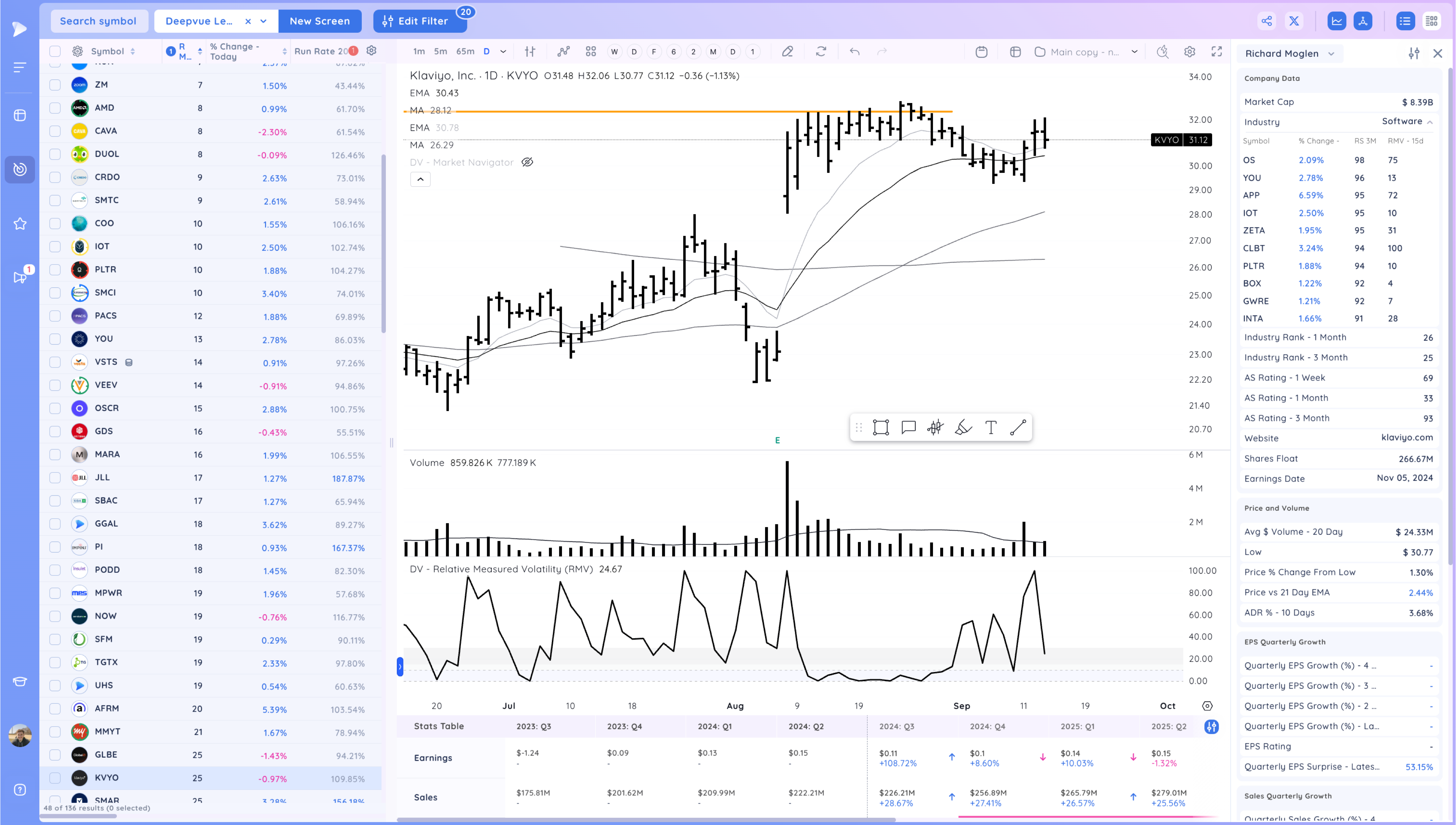The width and height of the screenshot is (1456, 825).
Task: Collapse the indicator legend chevron
Action: [420, 179]
